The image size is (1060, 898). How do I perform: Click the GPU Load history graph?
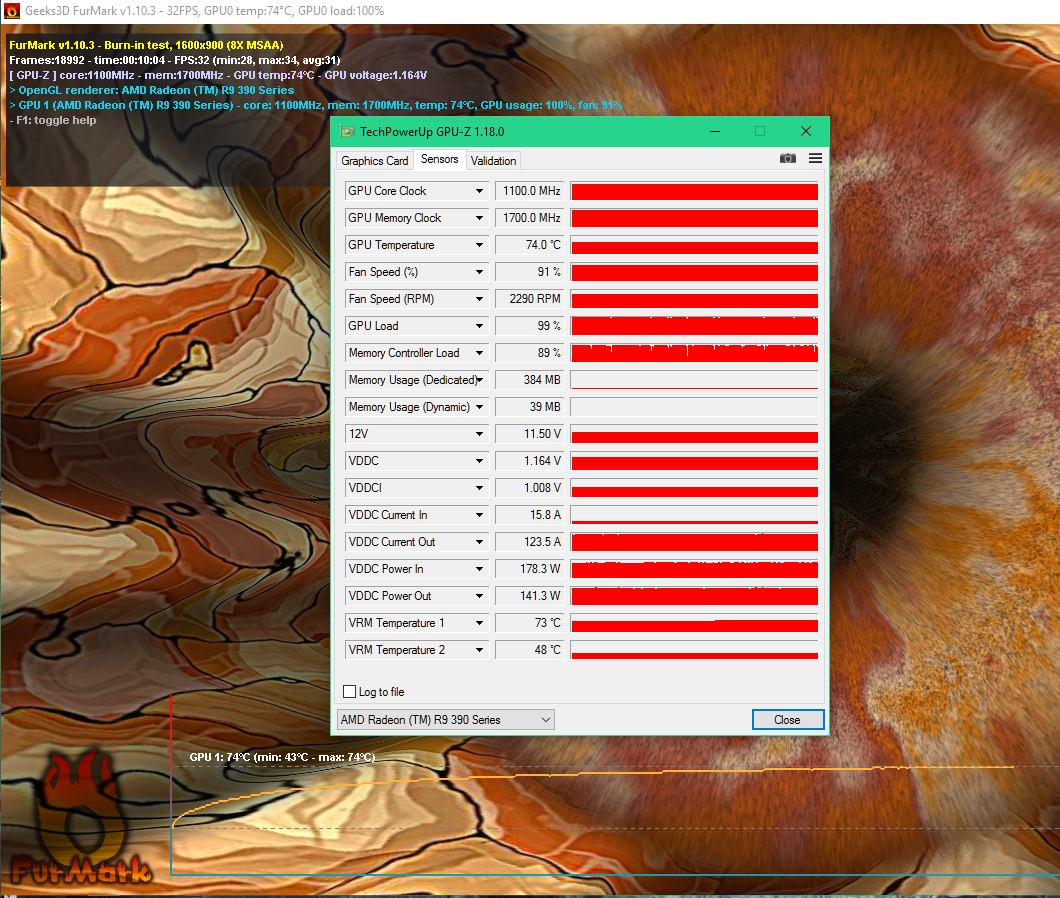(x=694, y=326)
